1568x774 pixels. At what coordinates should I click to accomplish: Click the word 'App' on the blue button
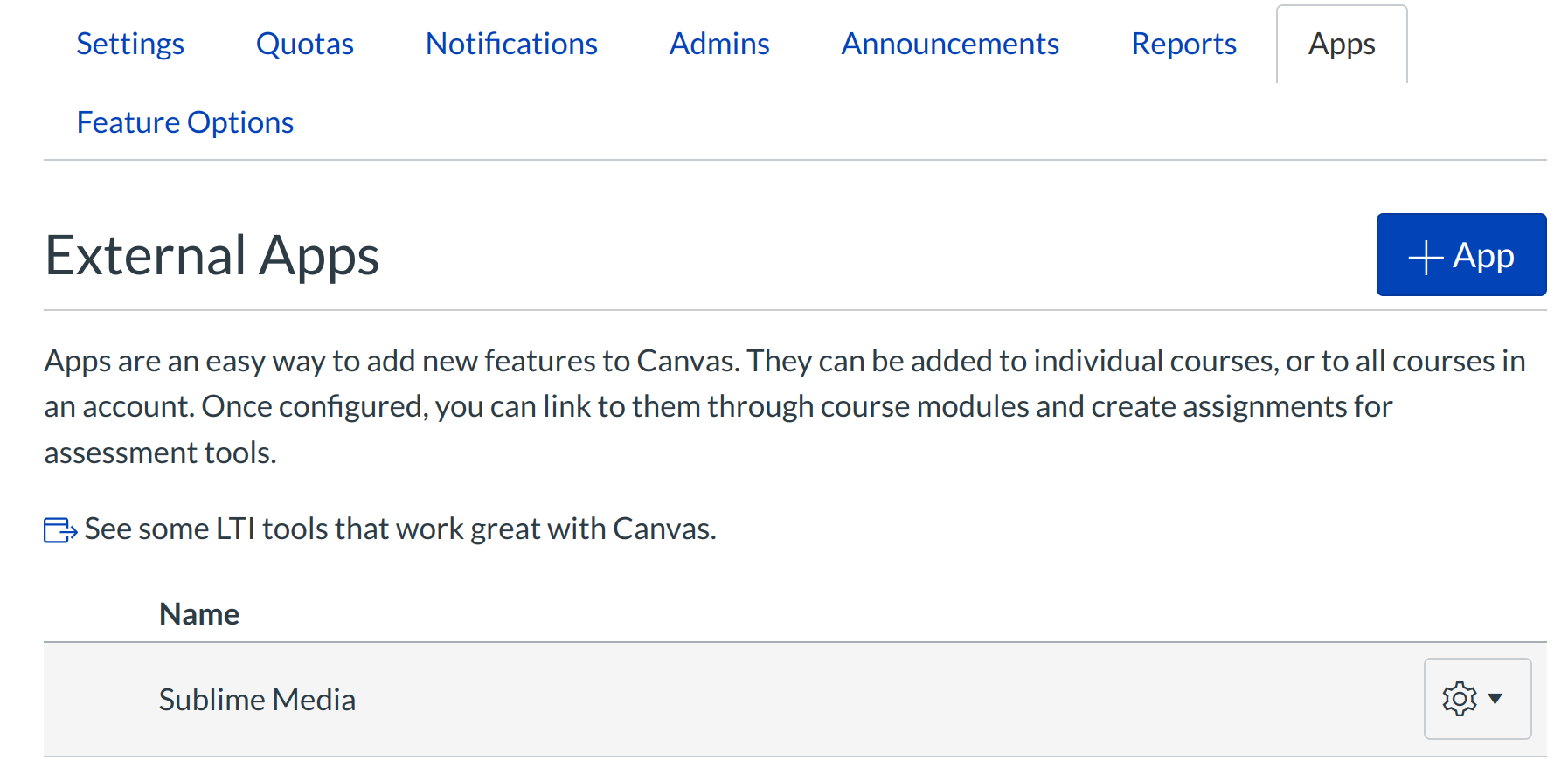pos(1483,257)
